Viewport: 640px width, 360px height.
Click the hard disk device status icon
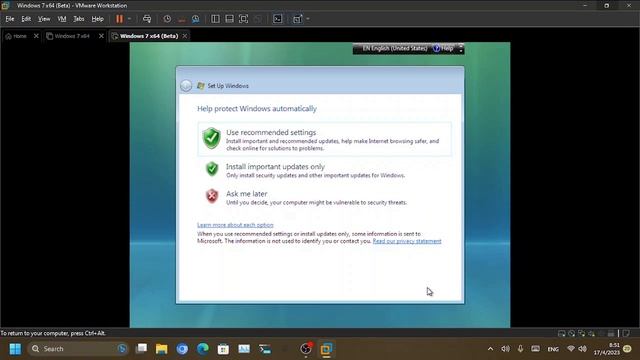coord(562,333)
